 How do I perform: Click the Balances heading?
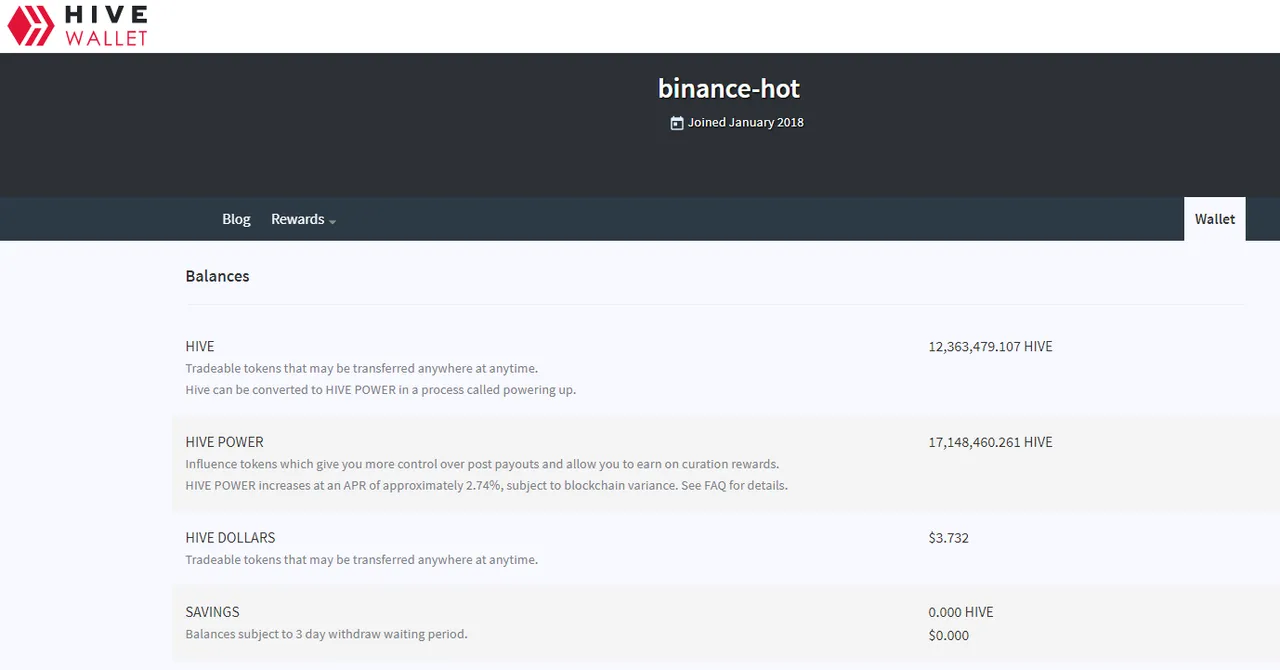(x=217, y=276)
